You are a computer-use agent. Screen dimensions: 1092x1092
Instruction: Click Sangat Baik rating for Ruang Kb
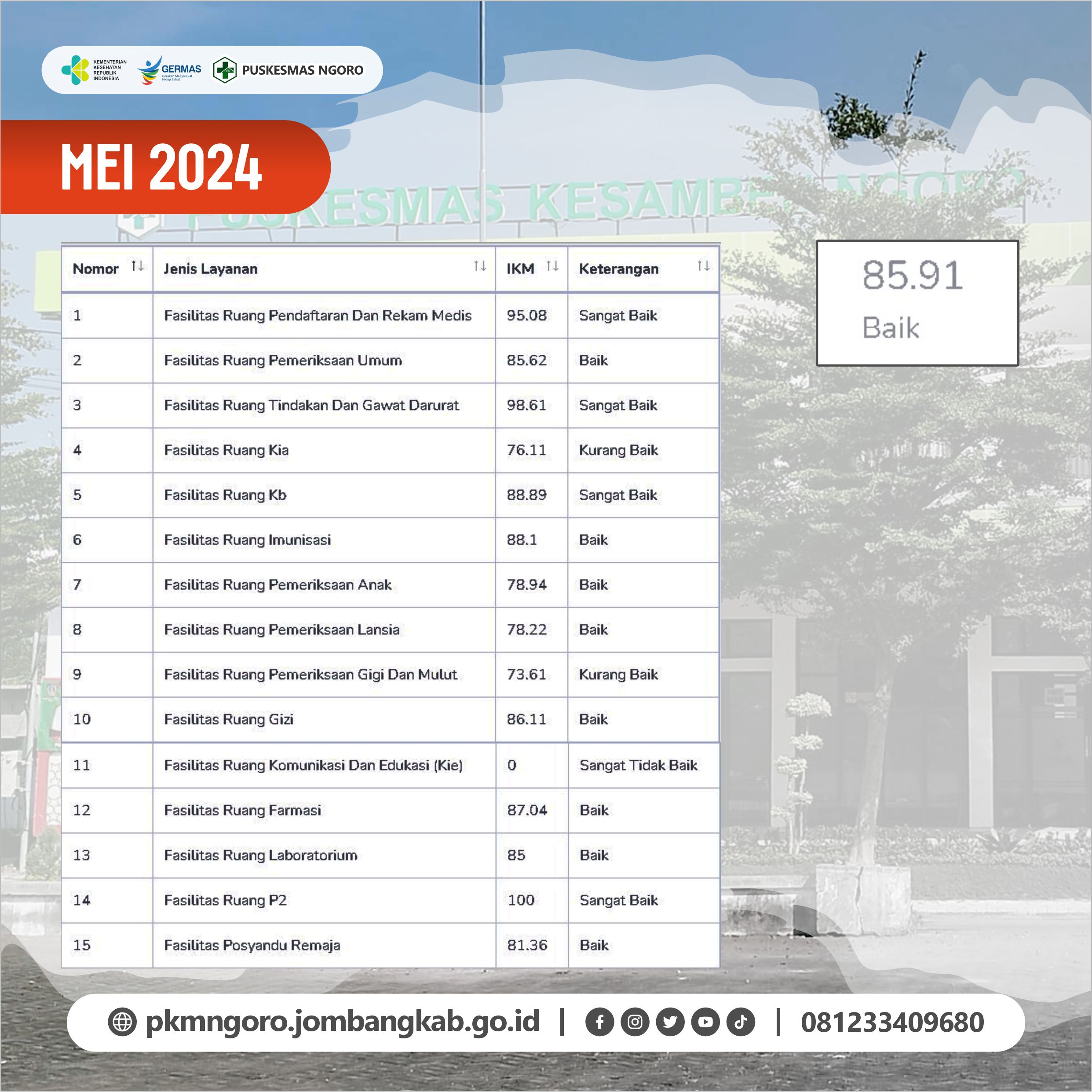point(618,495)
